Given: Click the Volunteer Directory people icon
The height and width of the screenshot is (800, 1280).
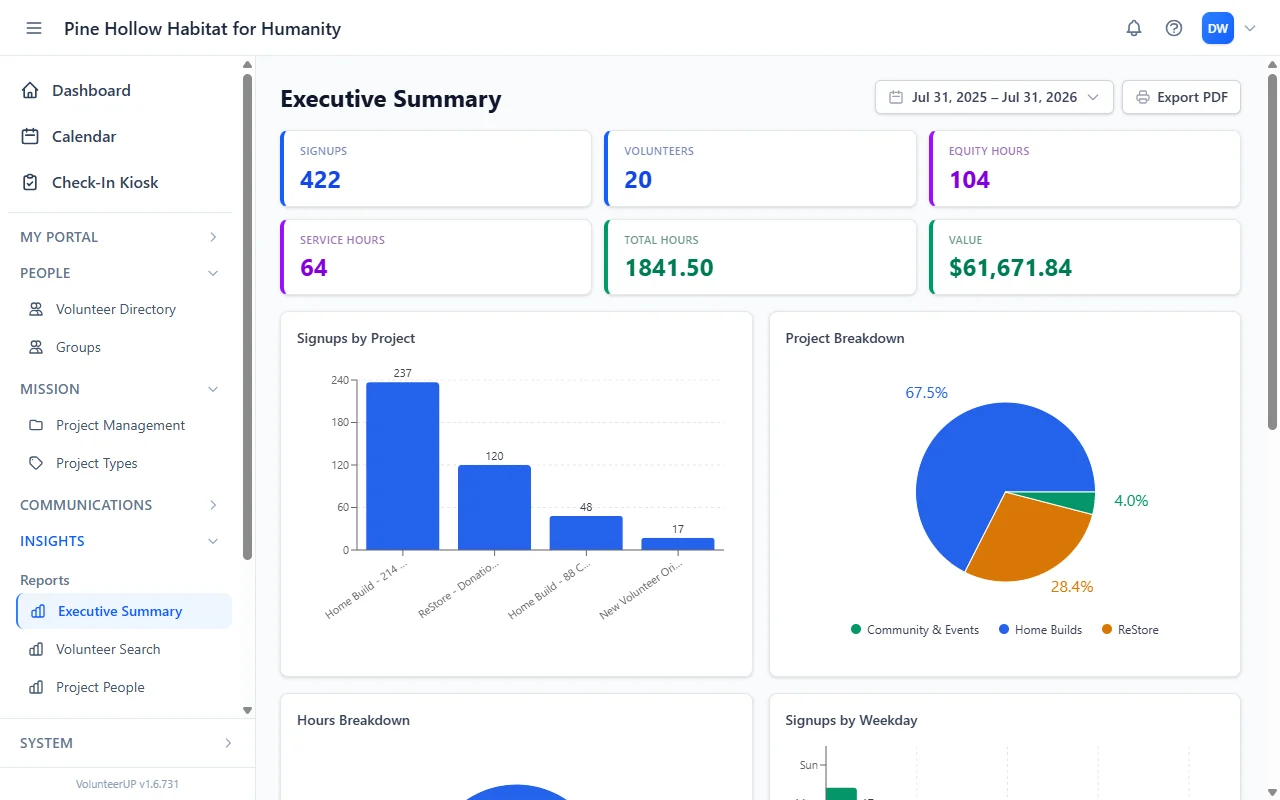Looking at the screenshot, I should pos(36,309).
